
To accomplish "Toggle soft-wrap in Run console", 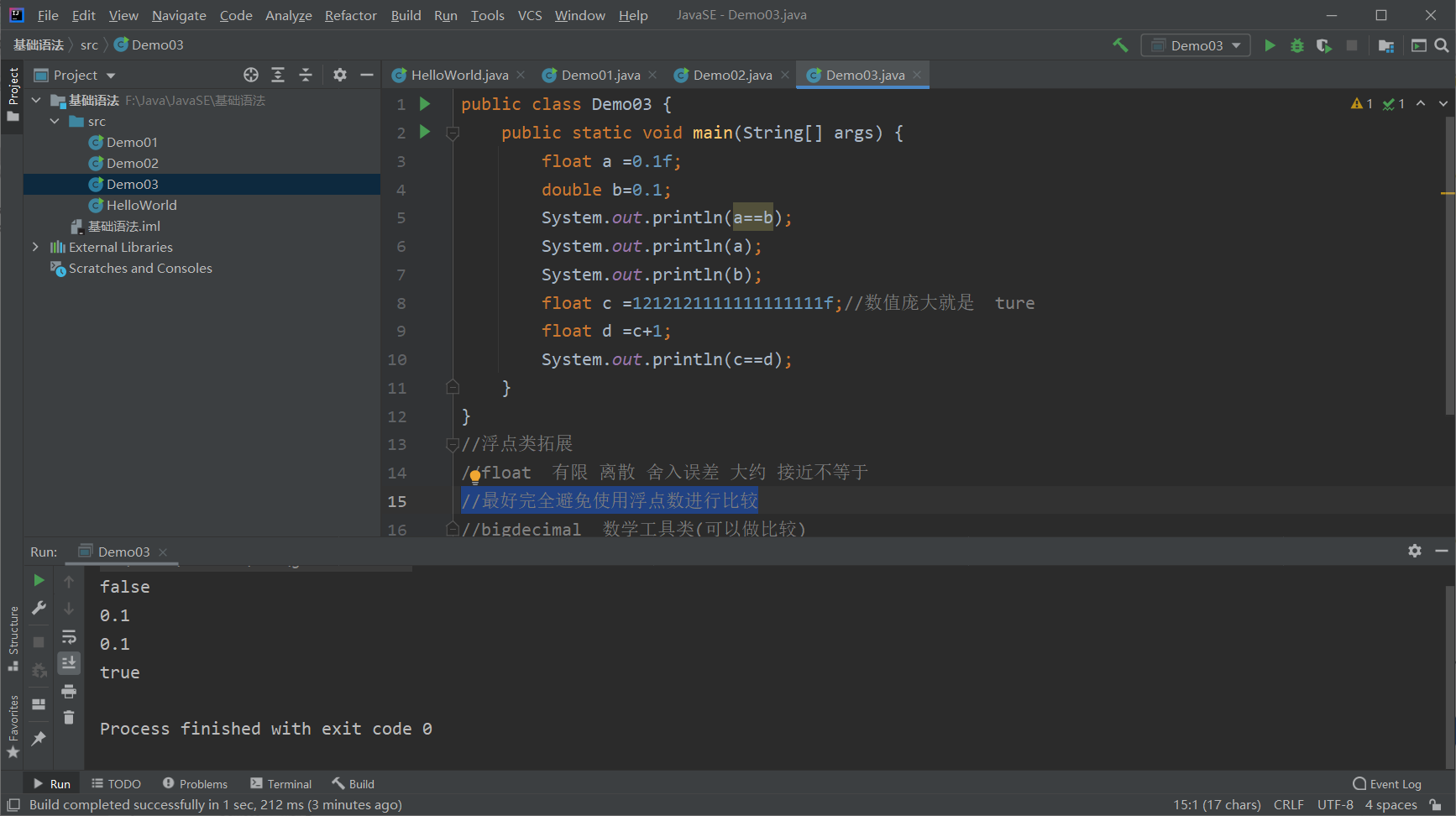I will [69, 636].
